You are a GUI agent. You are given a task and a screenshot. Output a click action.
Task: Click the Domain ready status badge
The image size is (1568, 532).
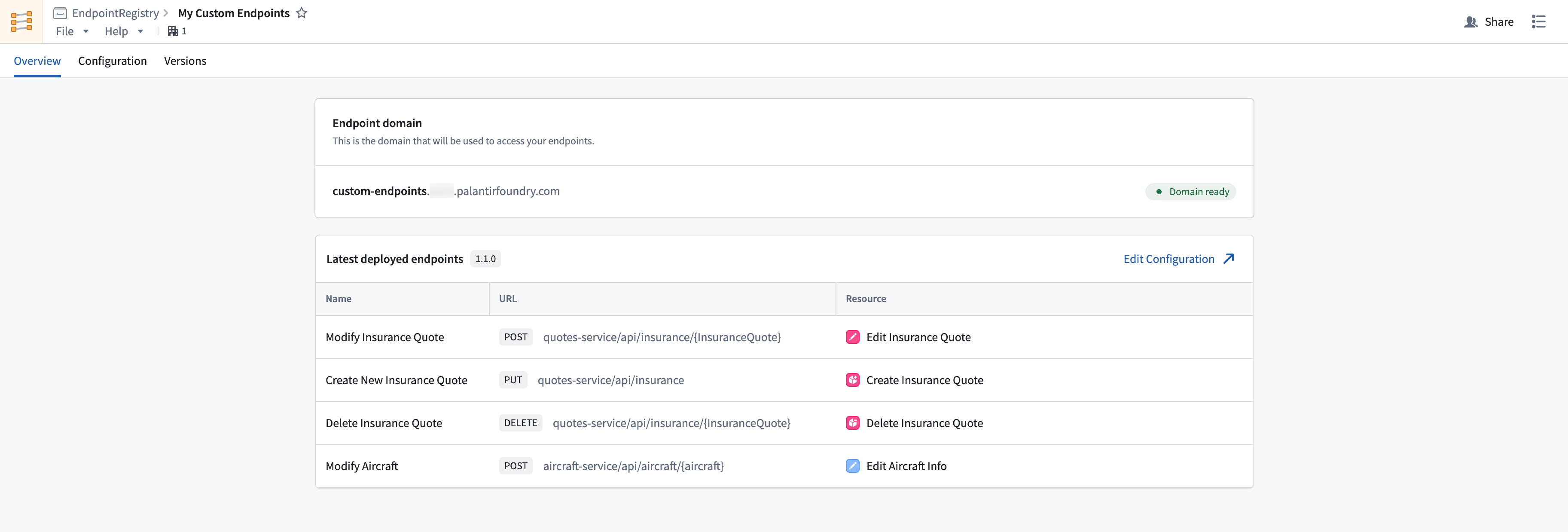point(1191,191)
